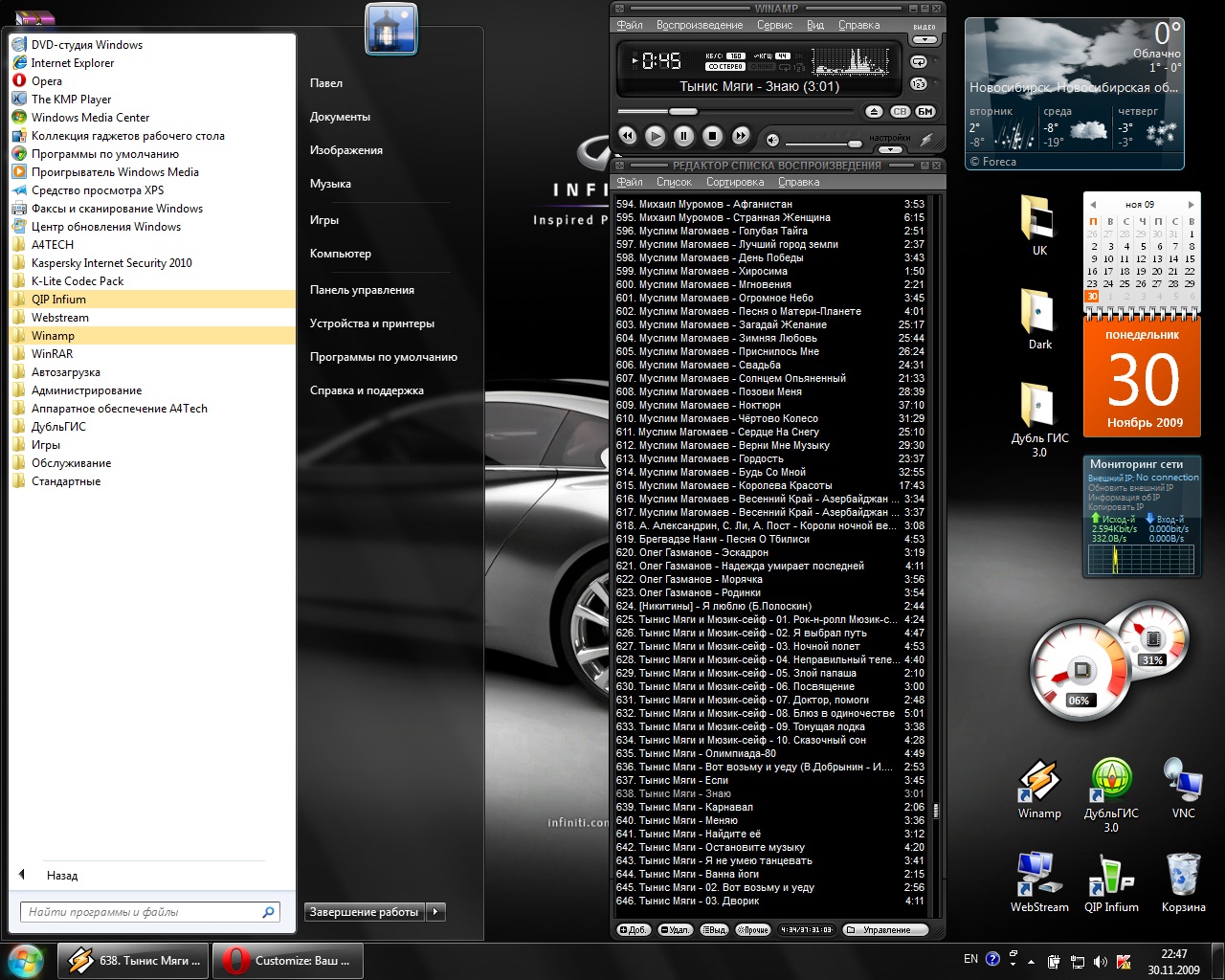Open QIP Infium desktop shortcut

pos(1111,882)
